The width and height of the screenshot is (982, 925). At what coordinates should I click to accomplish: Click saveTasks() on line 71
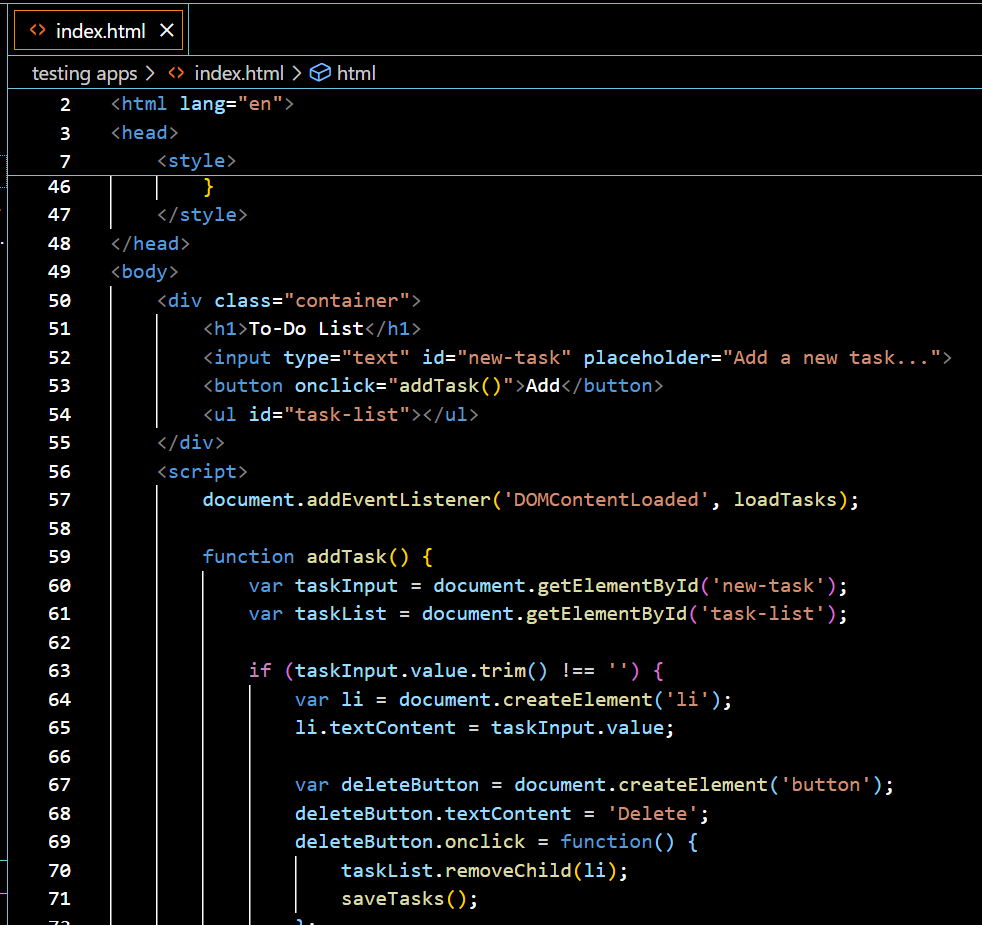404,899
